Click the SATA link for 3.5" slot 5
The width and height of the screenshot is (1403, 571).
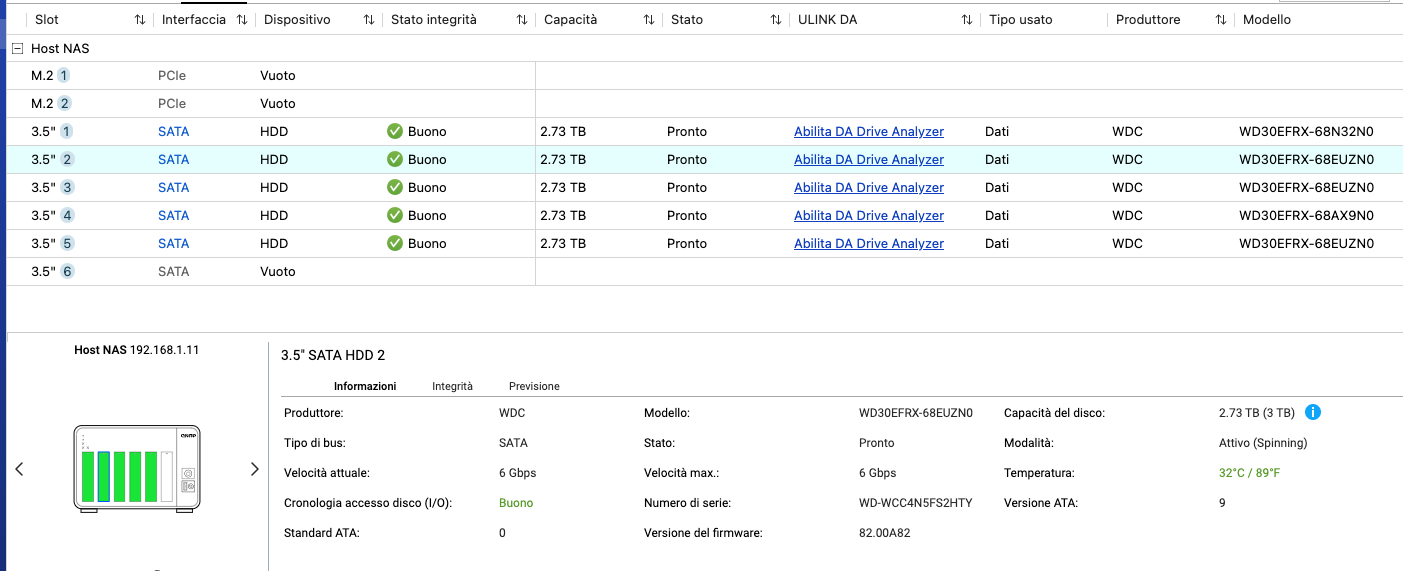[x=173, y=243]
